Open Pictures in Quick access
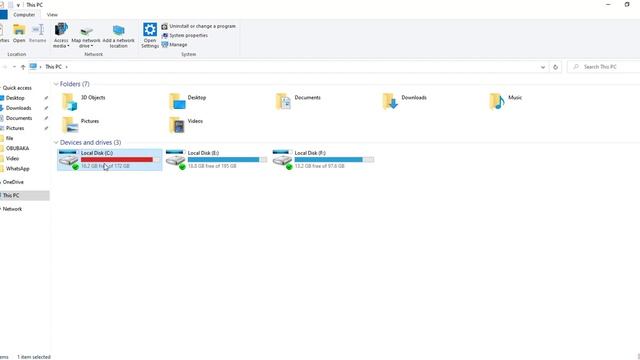The height and width of the screenshot is (360, 640). [x=15, y=128]
